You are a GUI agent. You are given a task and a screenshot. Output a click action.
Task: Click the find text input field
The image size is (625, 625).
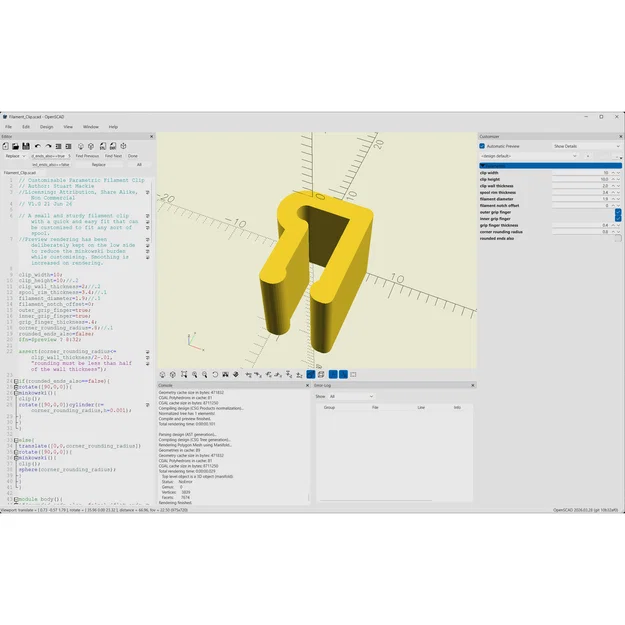[51, 156]
